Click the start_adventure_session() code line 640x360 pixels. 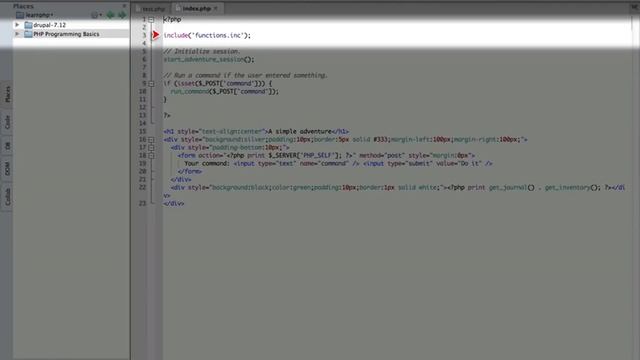[209, 60]
